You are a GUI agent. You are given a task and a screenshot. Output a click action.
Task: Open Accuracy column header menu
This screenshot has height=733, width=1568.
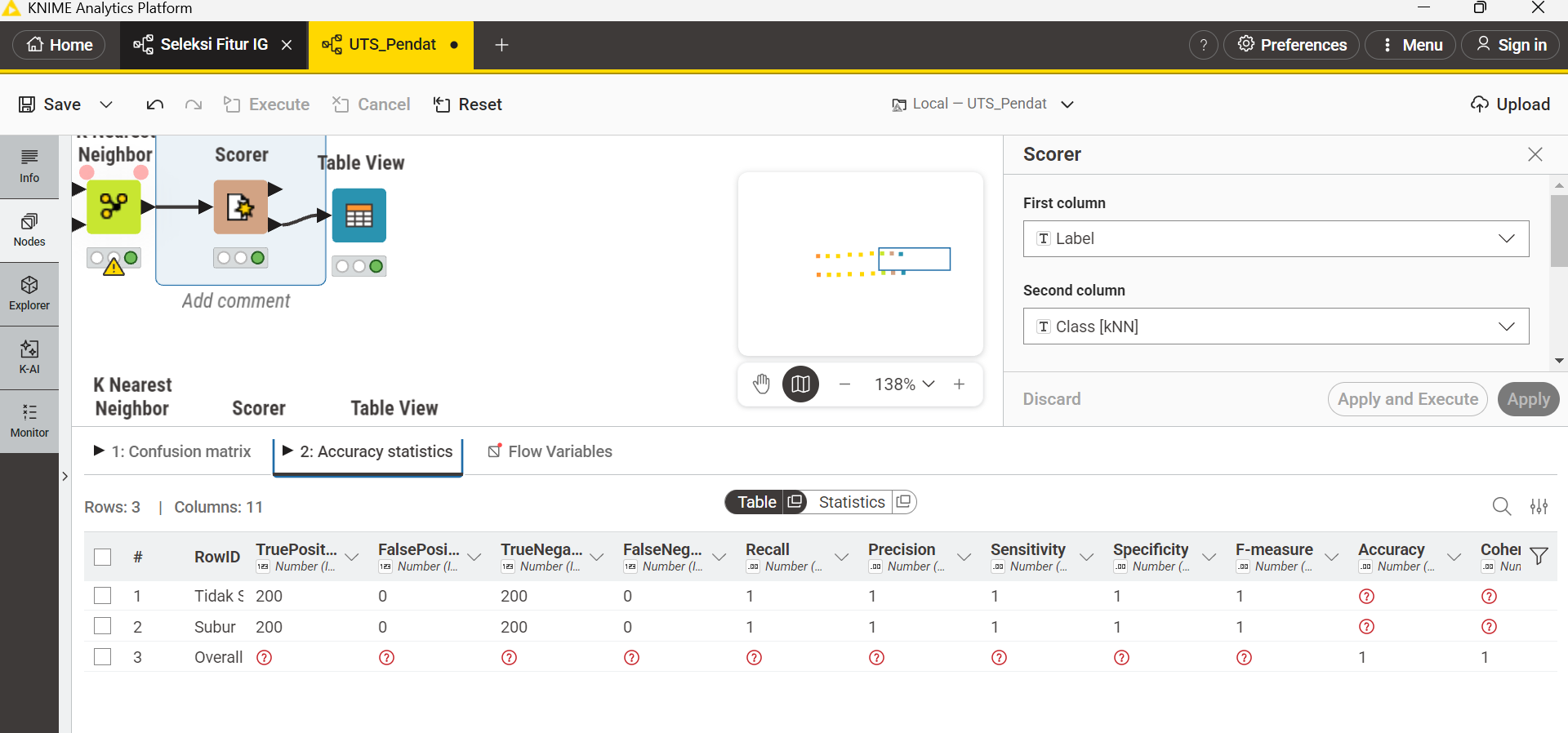[x=1454, y=557]
